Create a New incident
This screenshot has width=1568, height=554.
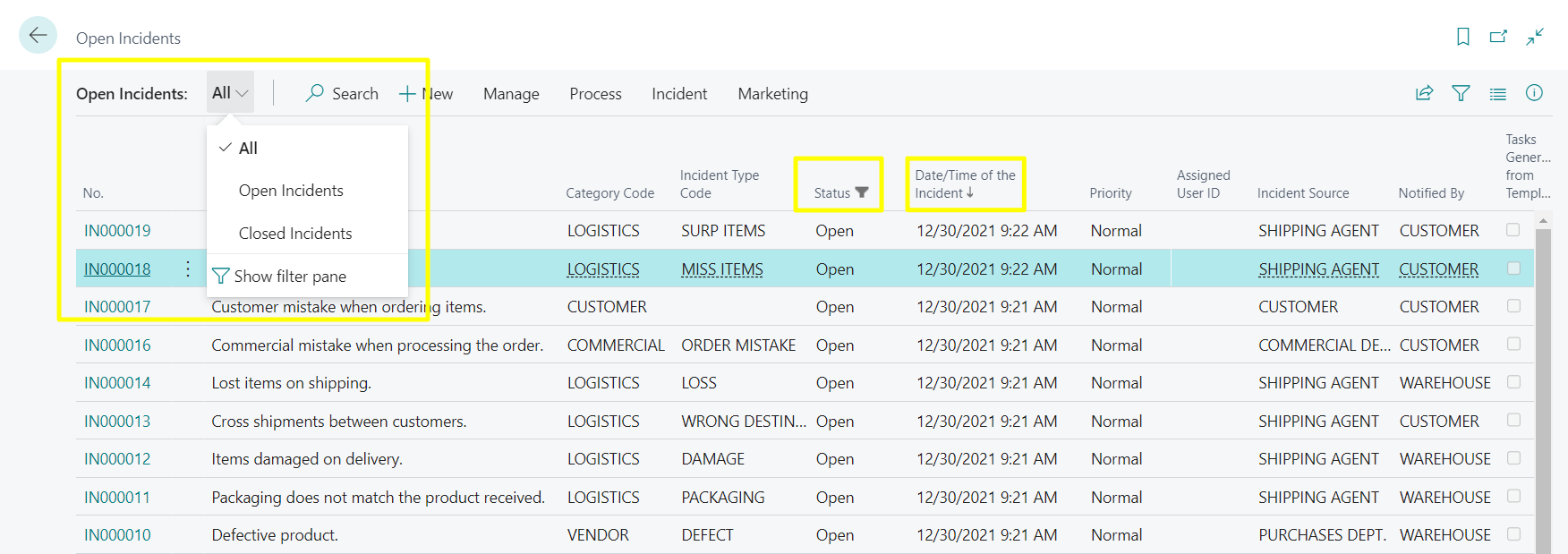[x=426, y=93]
